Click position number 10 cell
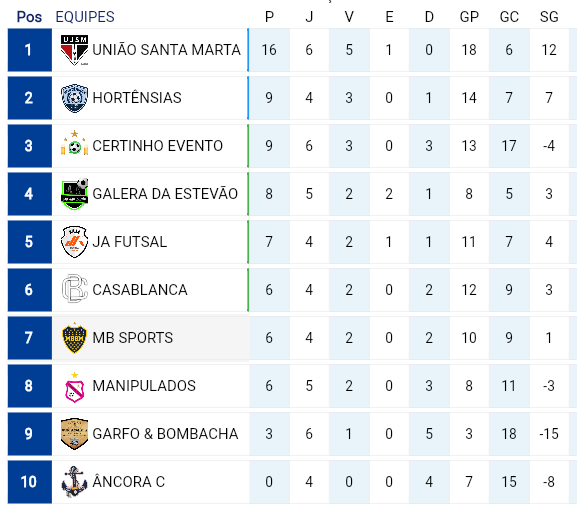 point(30,482)
